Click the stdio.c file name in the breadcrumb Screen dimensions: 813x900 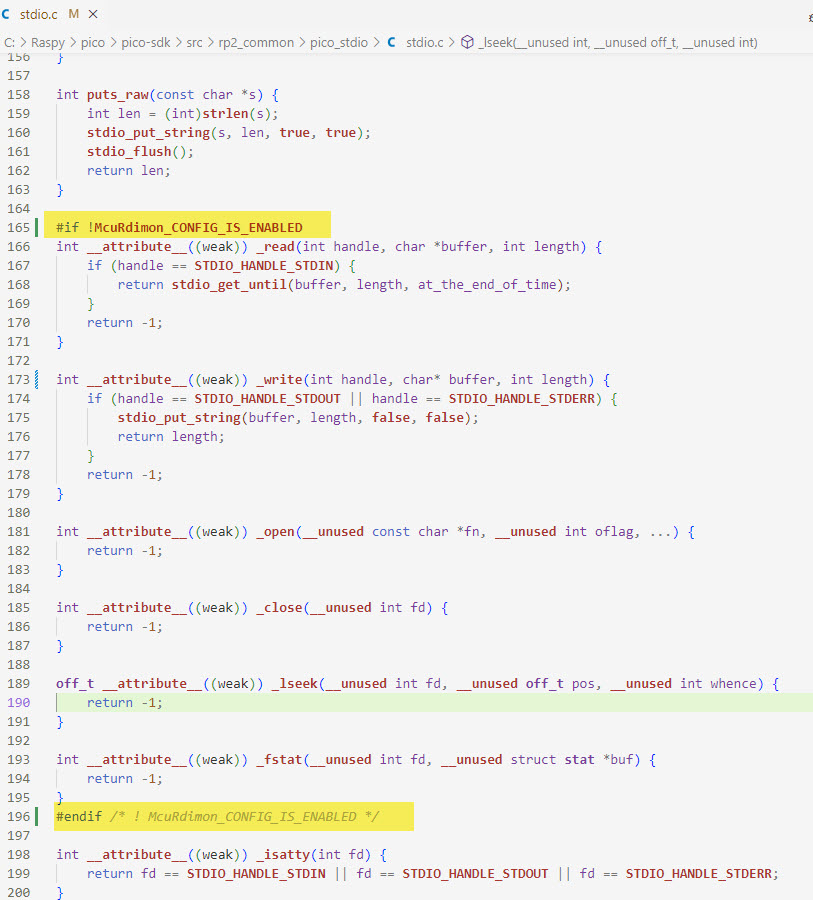pos(424,42)
